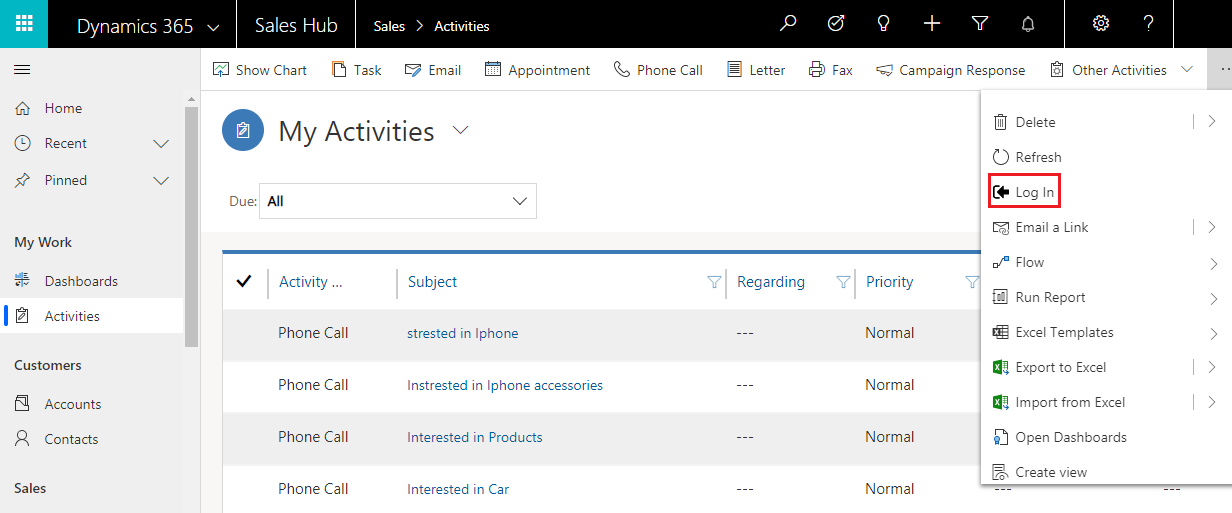Create a new Phone Call activity
This screenshot has width=1232, height=513.
click(x=658, y=70)
